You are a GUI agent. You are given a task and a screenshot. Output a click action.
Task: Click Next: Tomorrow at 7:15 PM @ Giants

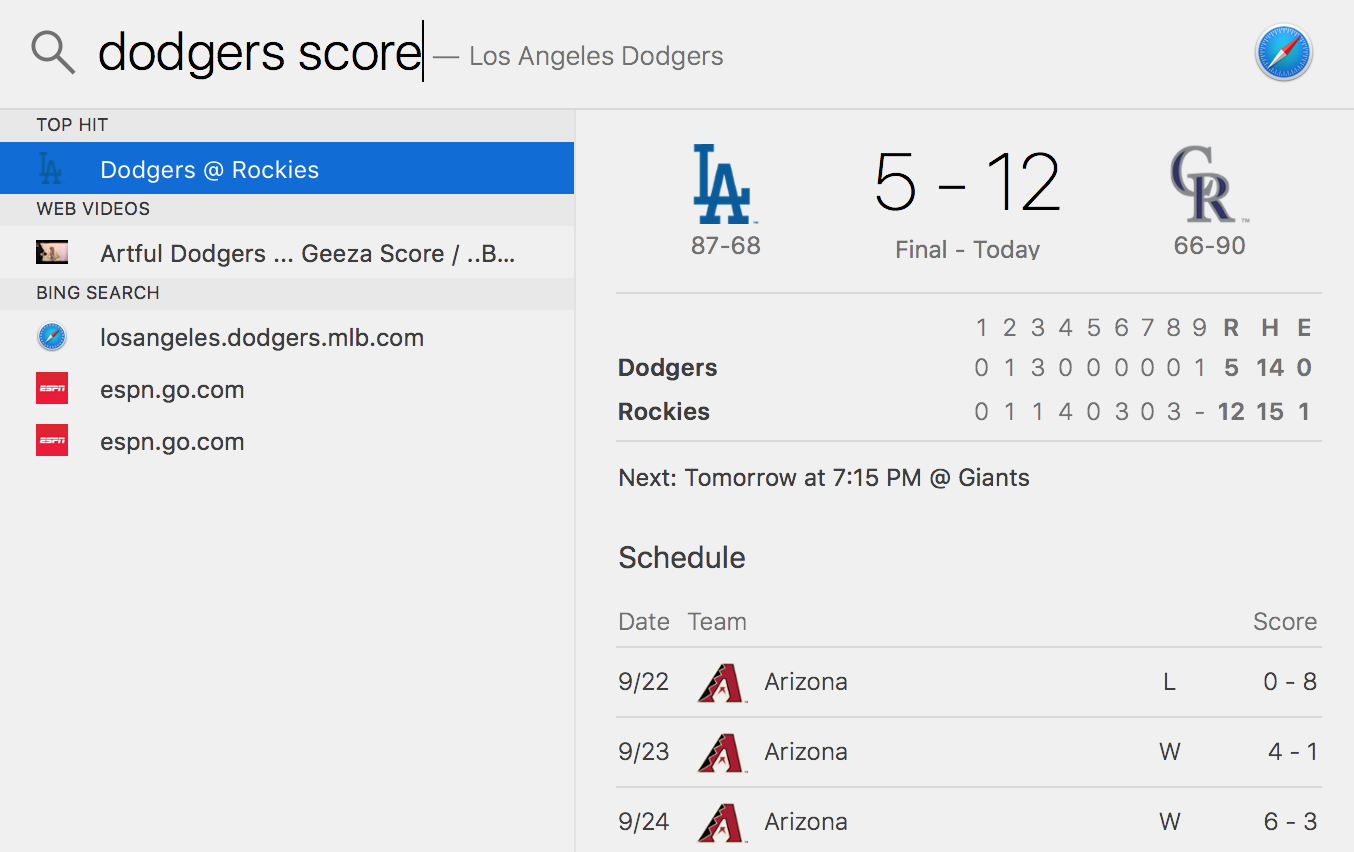tap(824, 478)
